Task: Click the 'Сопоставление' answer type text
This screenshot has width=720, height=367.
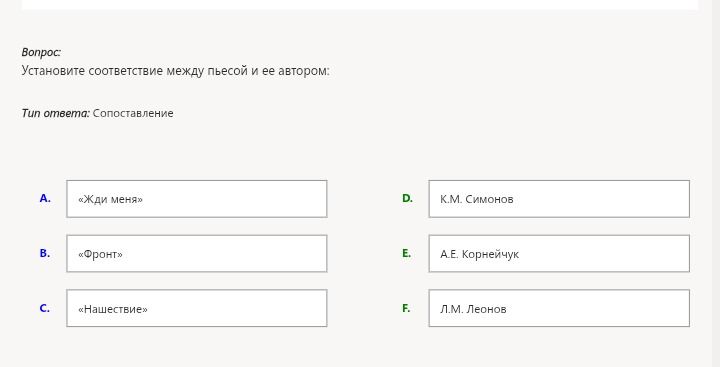Action: tap(133, 113)
